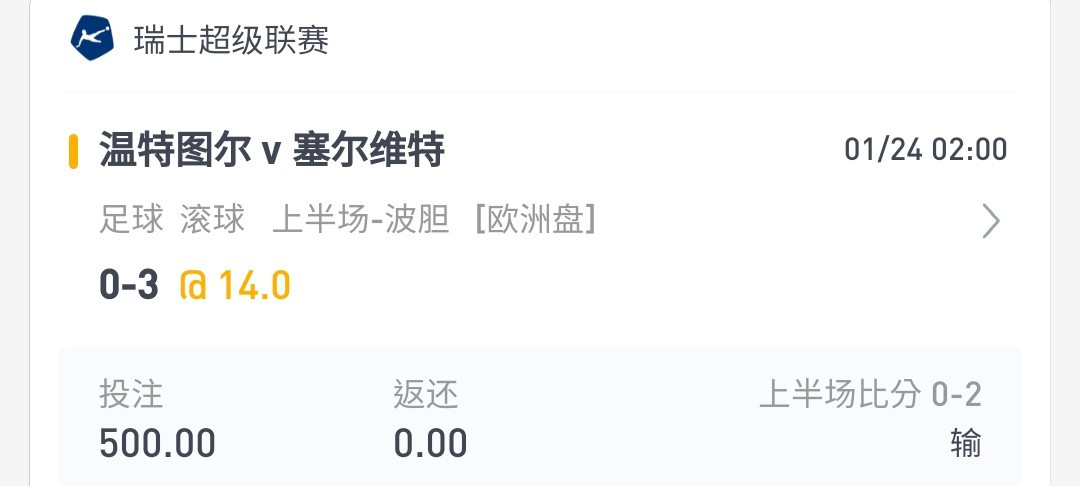
Task: Select the 500.00 stake amount
Action: tap(157, 443)
